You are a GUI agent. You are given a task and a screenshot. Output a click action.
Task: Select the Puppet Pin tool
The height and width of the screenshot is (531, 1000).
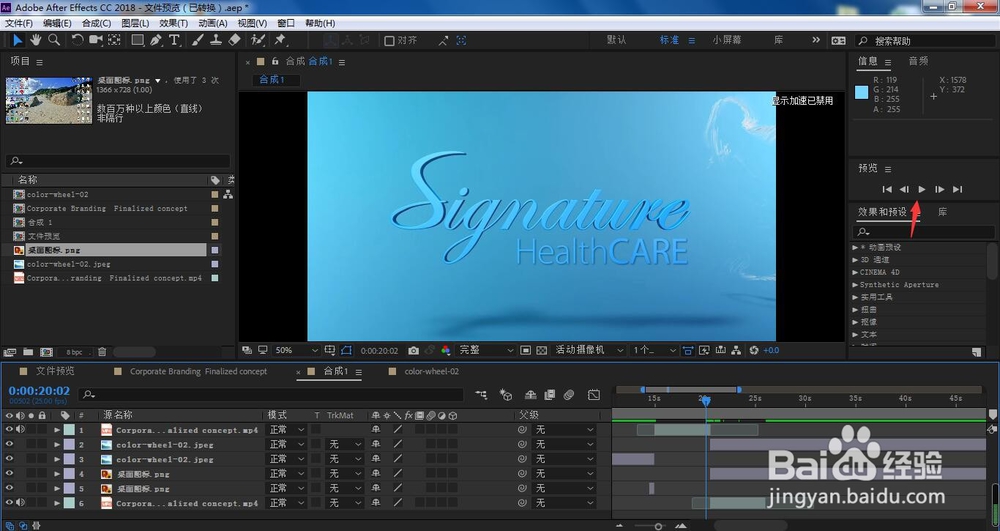coord(280,40)
